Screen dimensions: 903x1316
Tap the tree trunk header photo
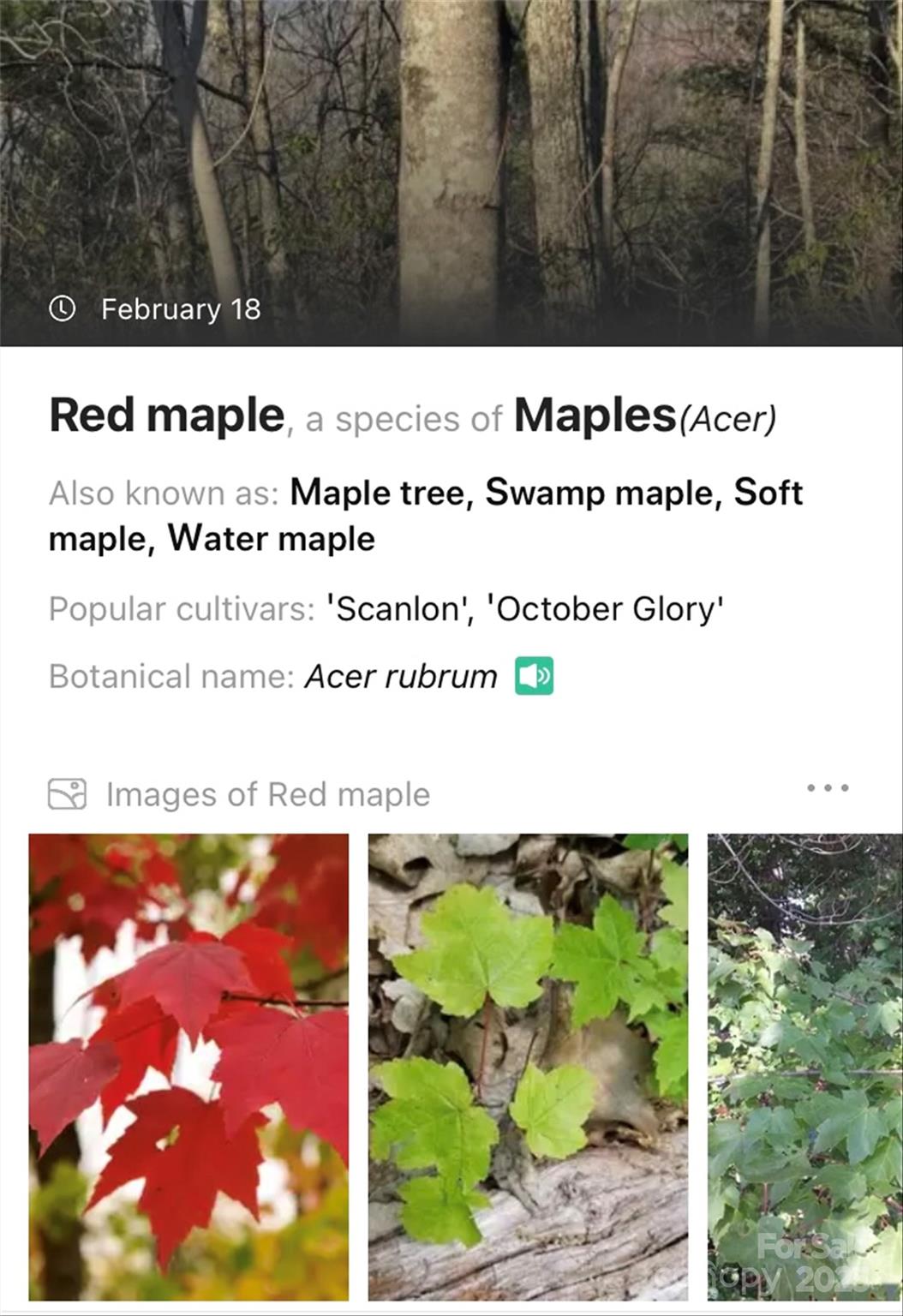[x=451, y=146]
